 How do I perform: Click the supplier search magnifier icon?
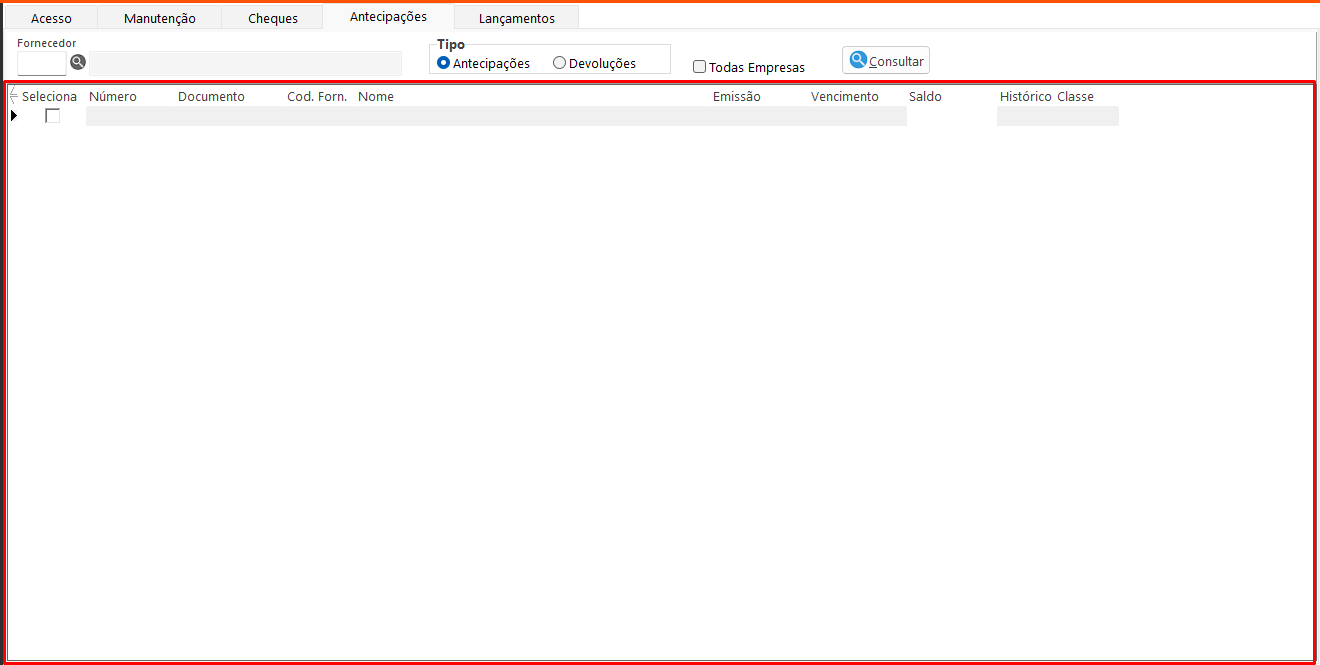tap(78, 63)
